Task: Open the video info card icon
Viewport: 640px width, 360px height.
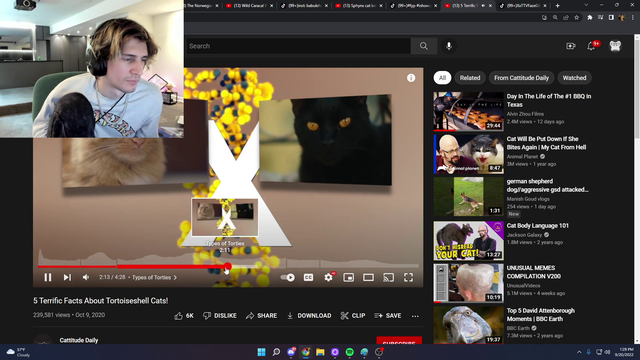Action: tap(411, 78)
